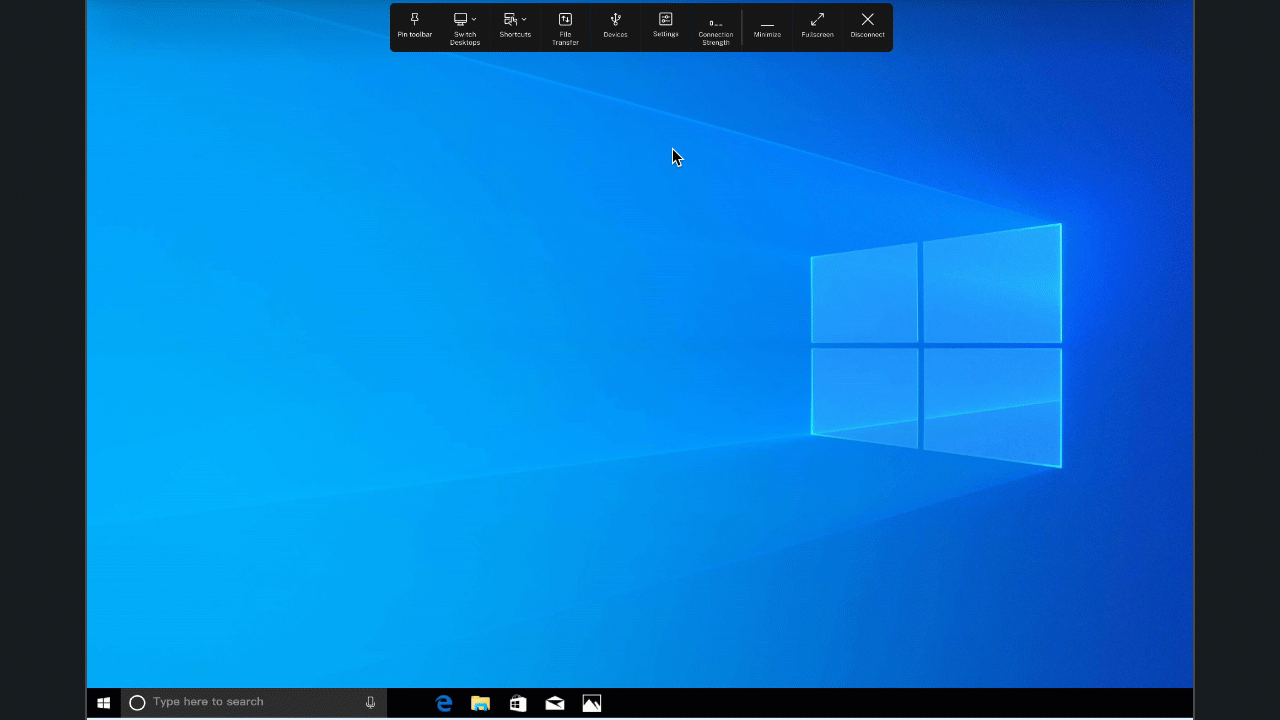Launch Microsoft Edge from the taskbar

[444, 703]
